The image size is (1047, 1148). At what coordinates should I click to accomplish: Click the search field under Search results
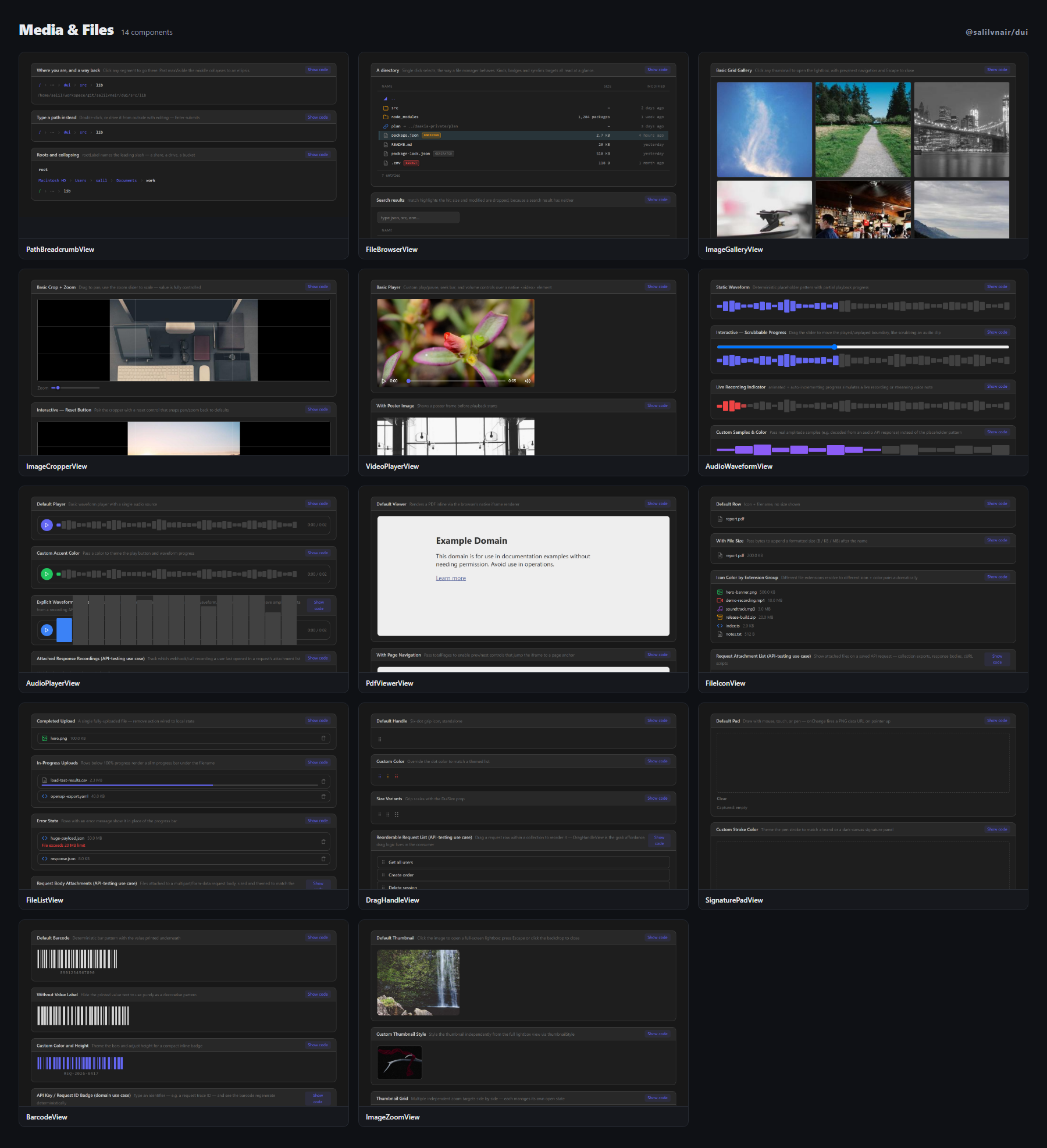[418, 218]
